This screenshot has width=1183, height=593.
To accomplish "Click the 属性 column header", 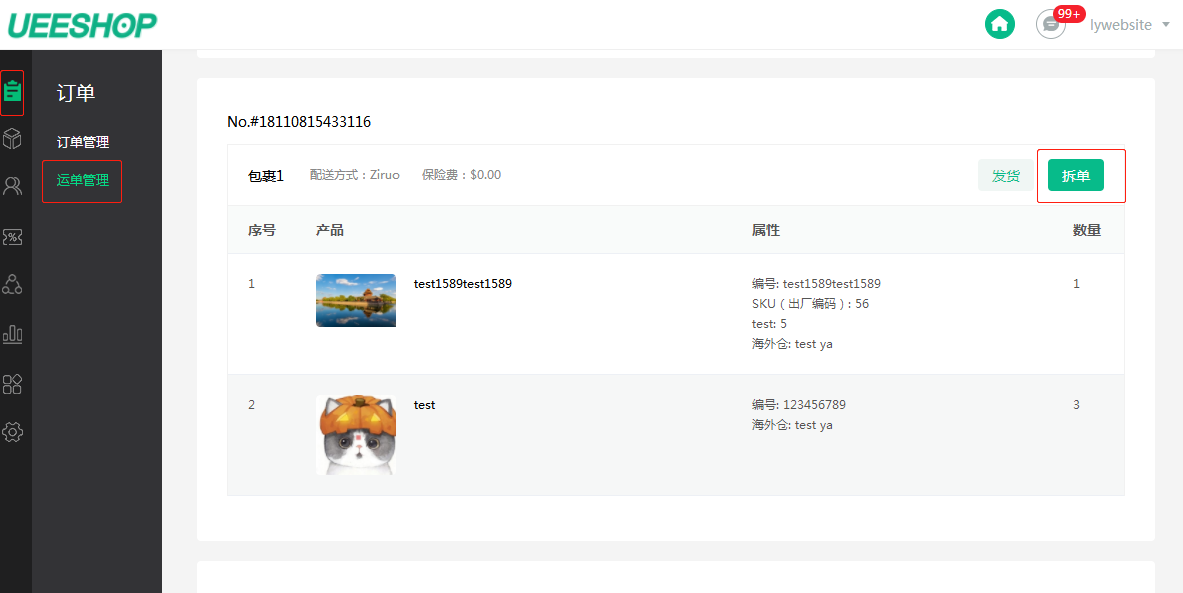I will (766, 230).
